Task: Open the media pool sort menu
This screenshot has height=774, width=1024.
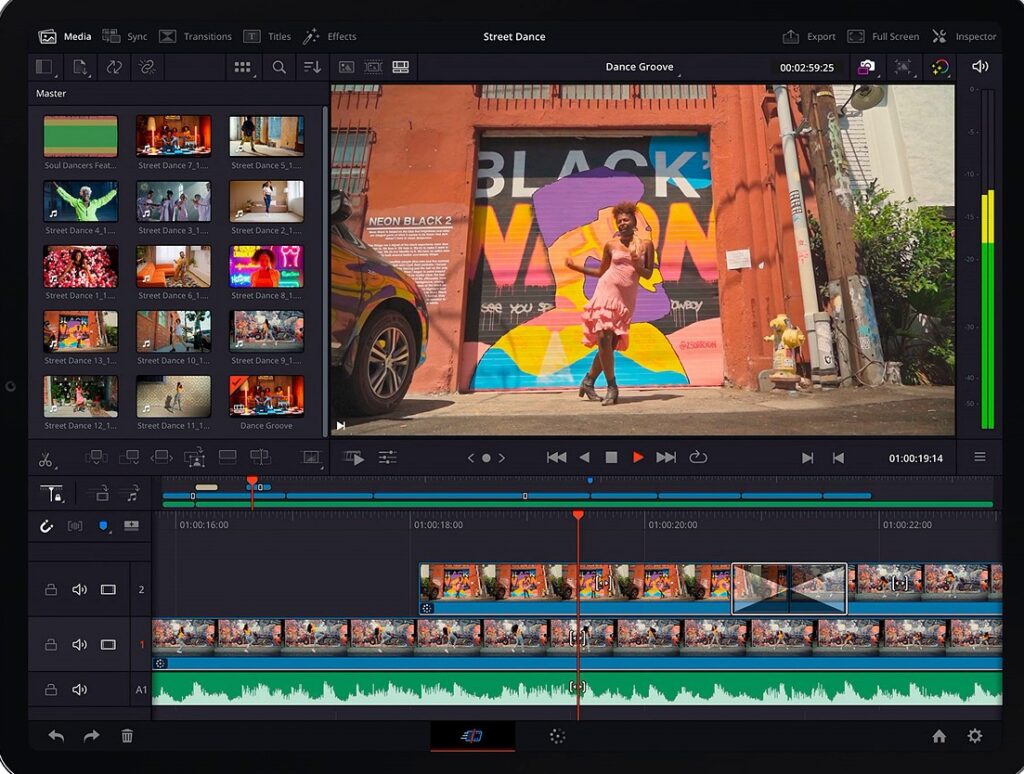Action: (313, 67)
